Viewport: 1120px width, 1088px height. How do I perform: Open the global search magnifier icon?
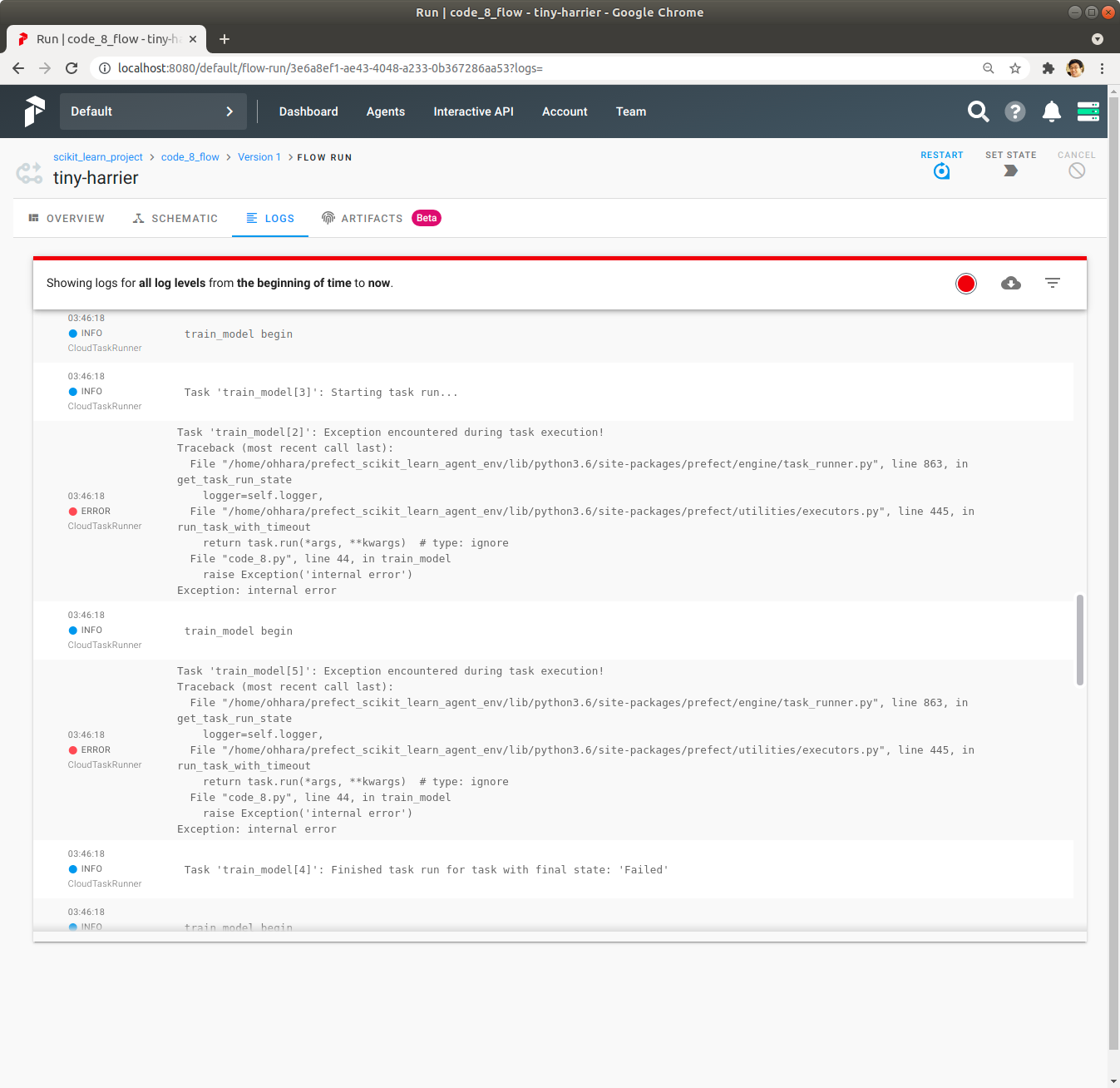pyautogui.click(x=979, y=111)
